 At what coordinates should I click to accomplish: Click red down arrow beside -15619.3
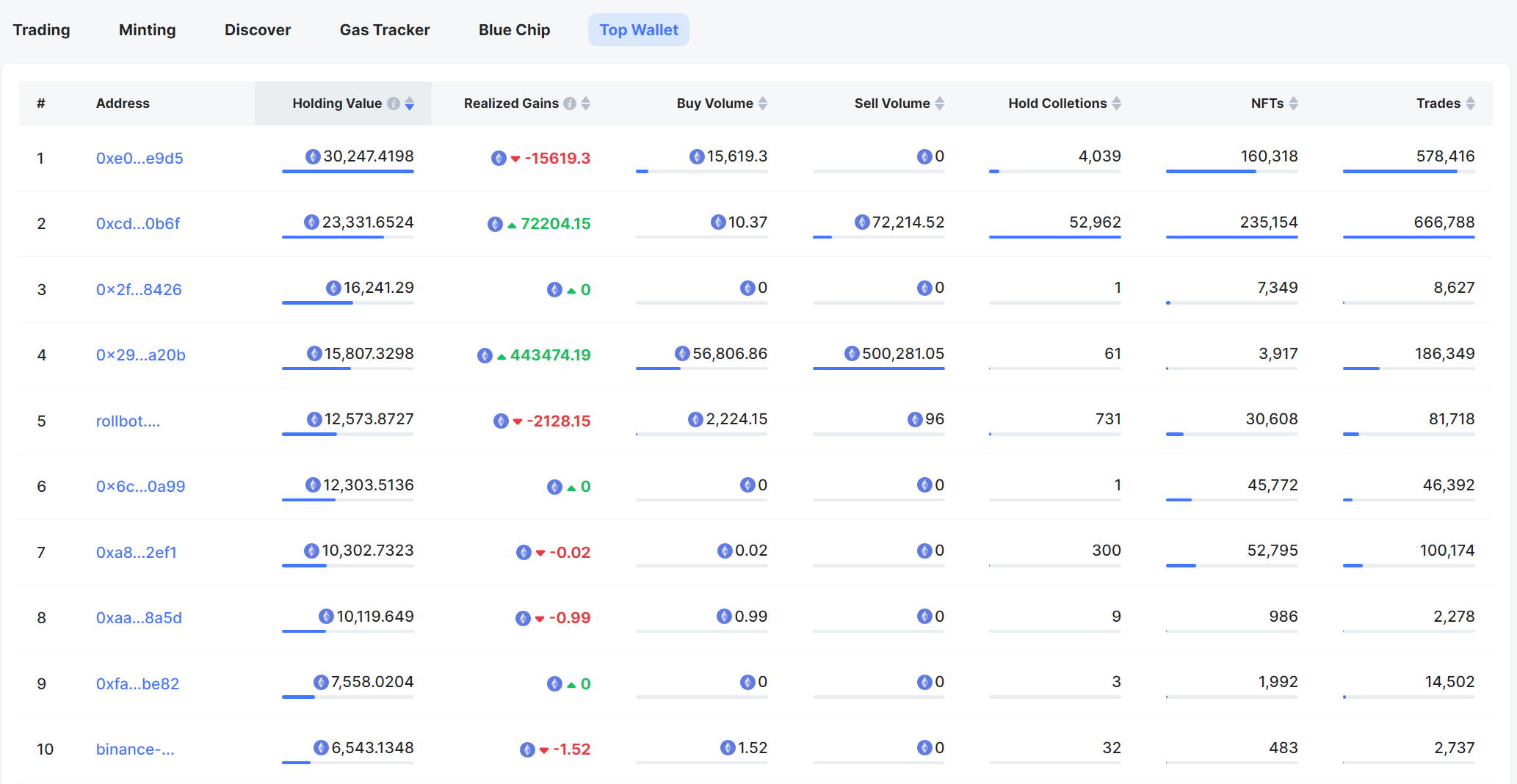click(515, 159)
